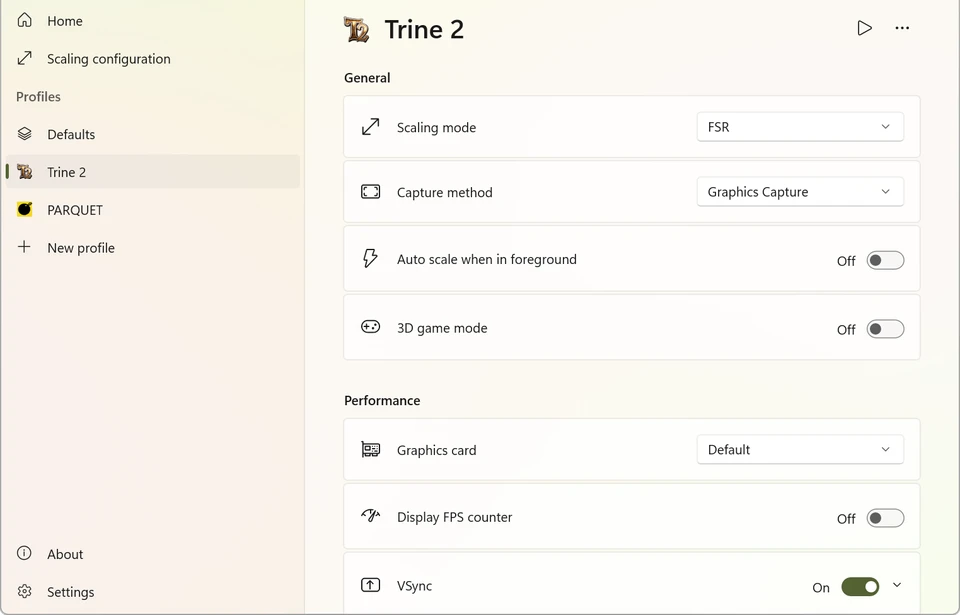Toggle Display FPS counter on
Screen dimensions: 960x615
[885, 518]
